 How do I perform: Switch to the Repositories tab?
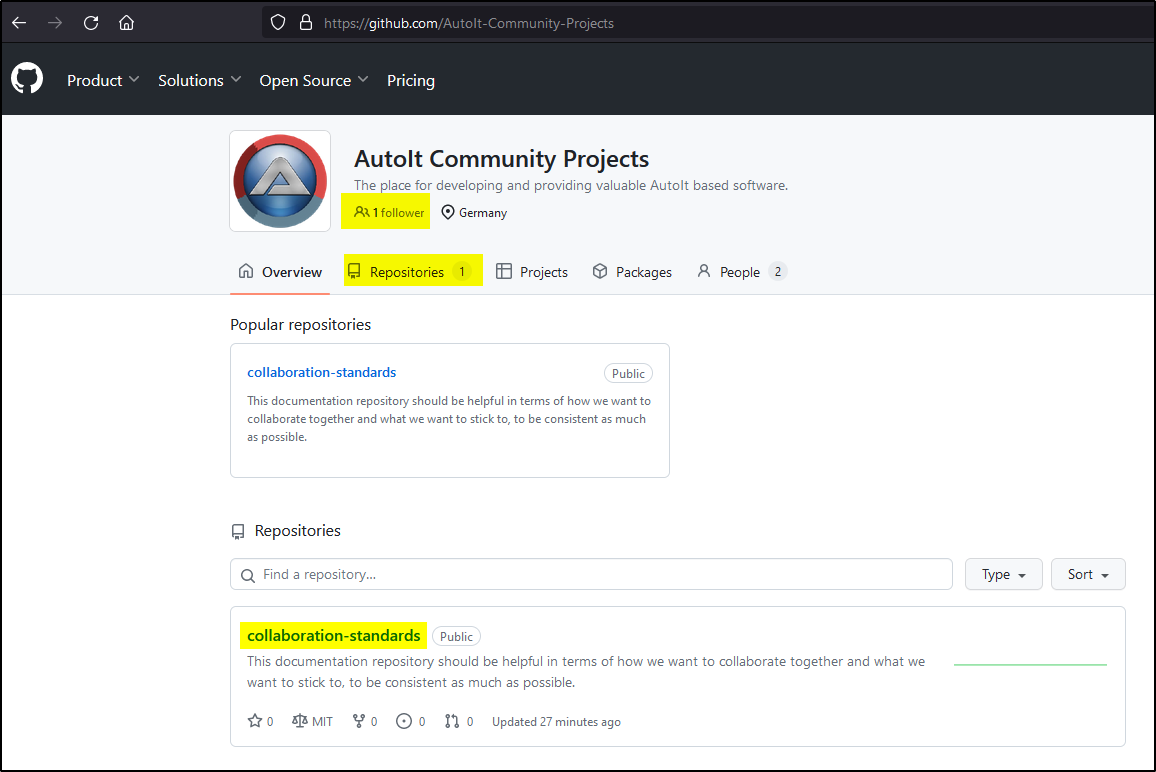pos(407,272)
